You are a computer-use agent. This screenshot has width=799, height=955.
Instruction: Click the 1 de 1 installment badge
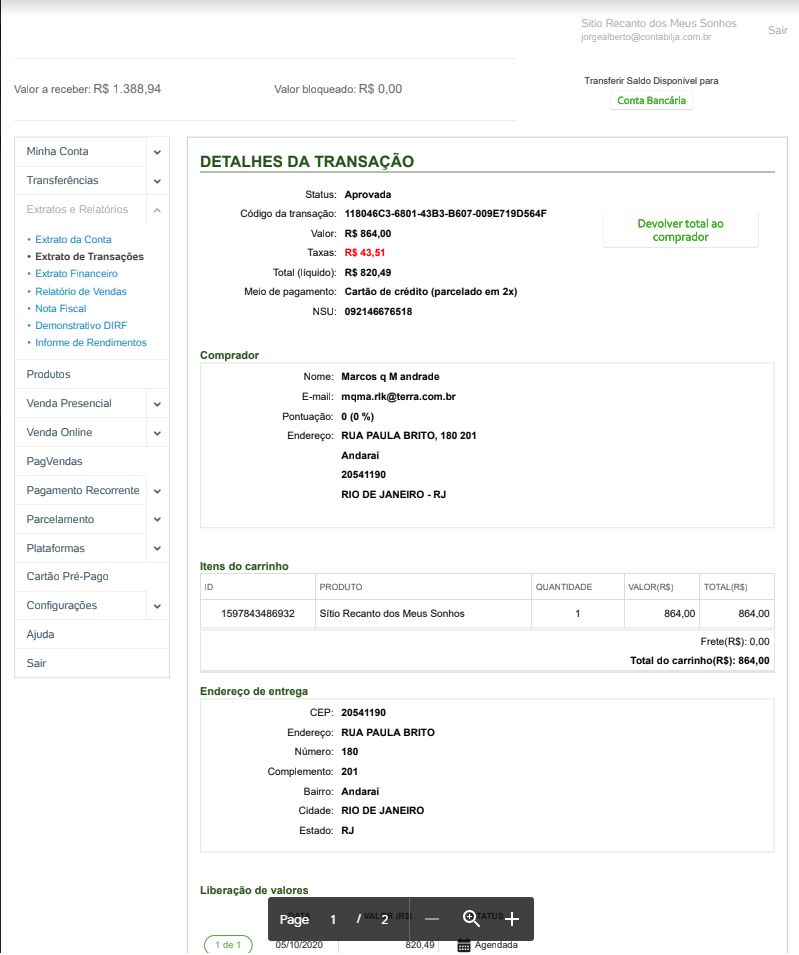click(x=228, y=945)
